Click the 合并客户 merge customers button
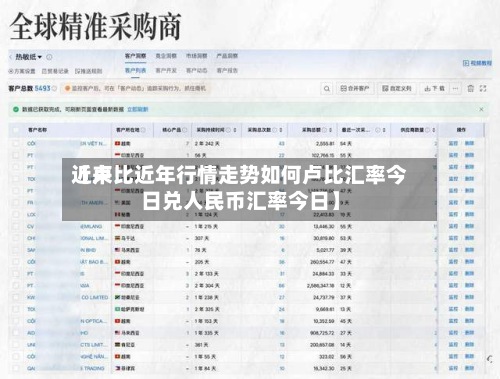This screenshot has height=379, width=500. (x=355, y=89)
